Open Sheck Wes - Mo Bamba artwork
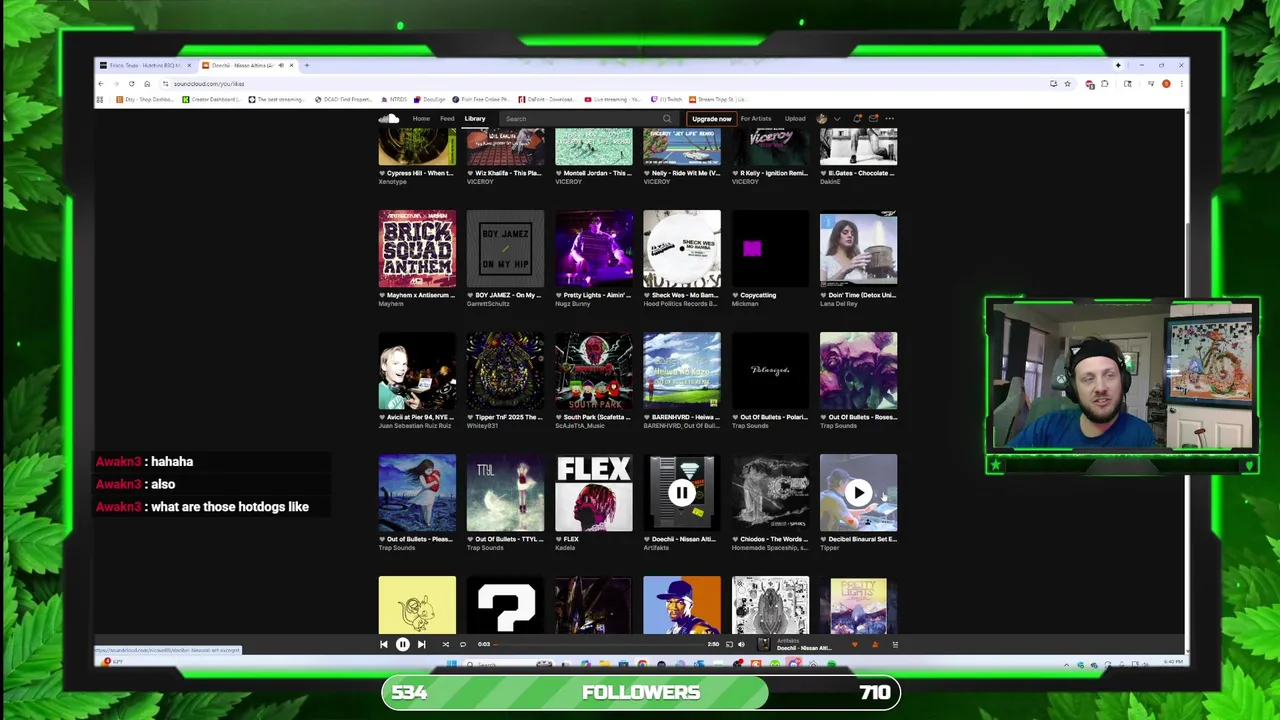Screen dimensions: 1280x720 click(x=682, y=248)
